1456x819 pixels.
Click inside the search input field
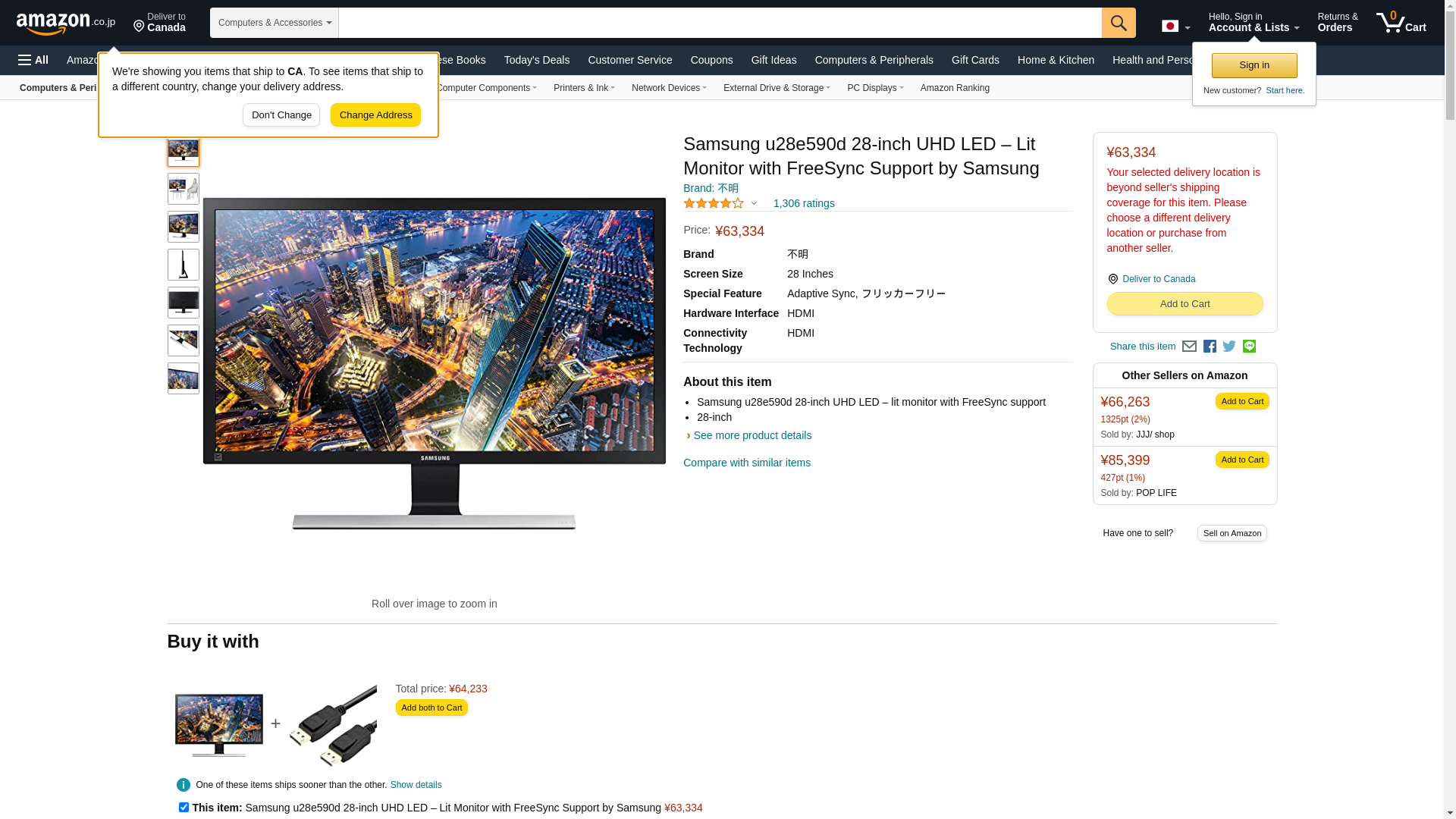[720, 23]
